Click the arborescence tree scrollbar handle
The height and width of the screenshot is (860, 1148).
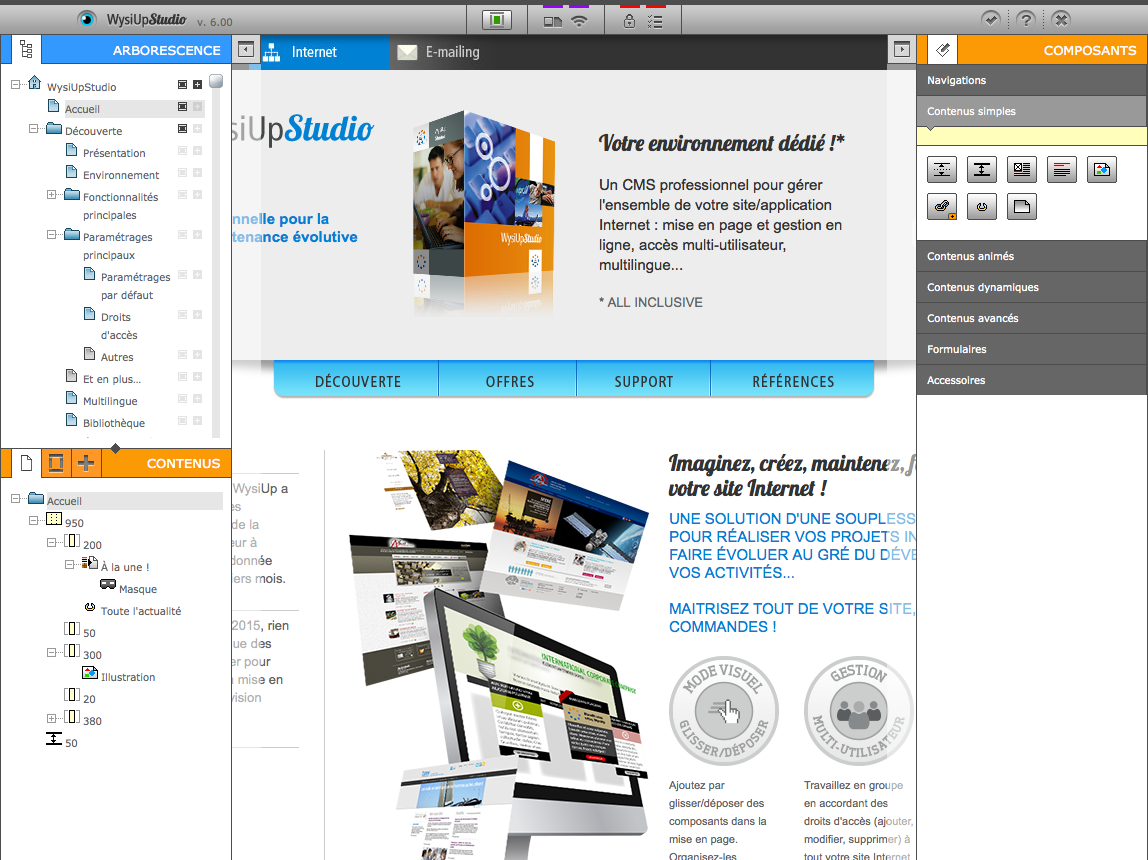[216, 81]
